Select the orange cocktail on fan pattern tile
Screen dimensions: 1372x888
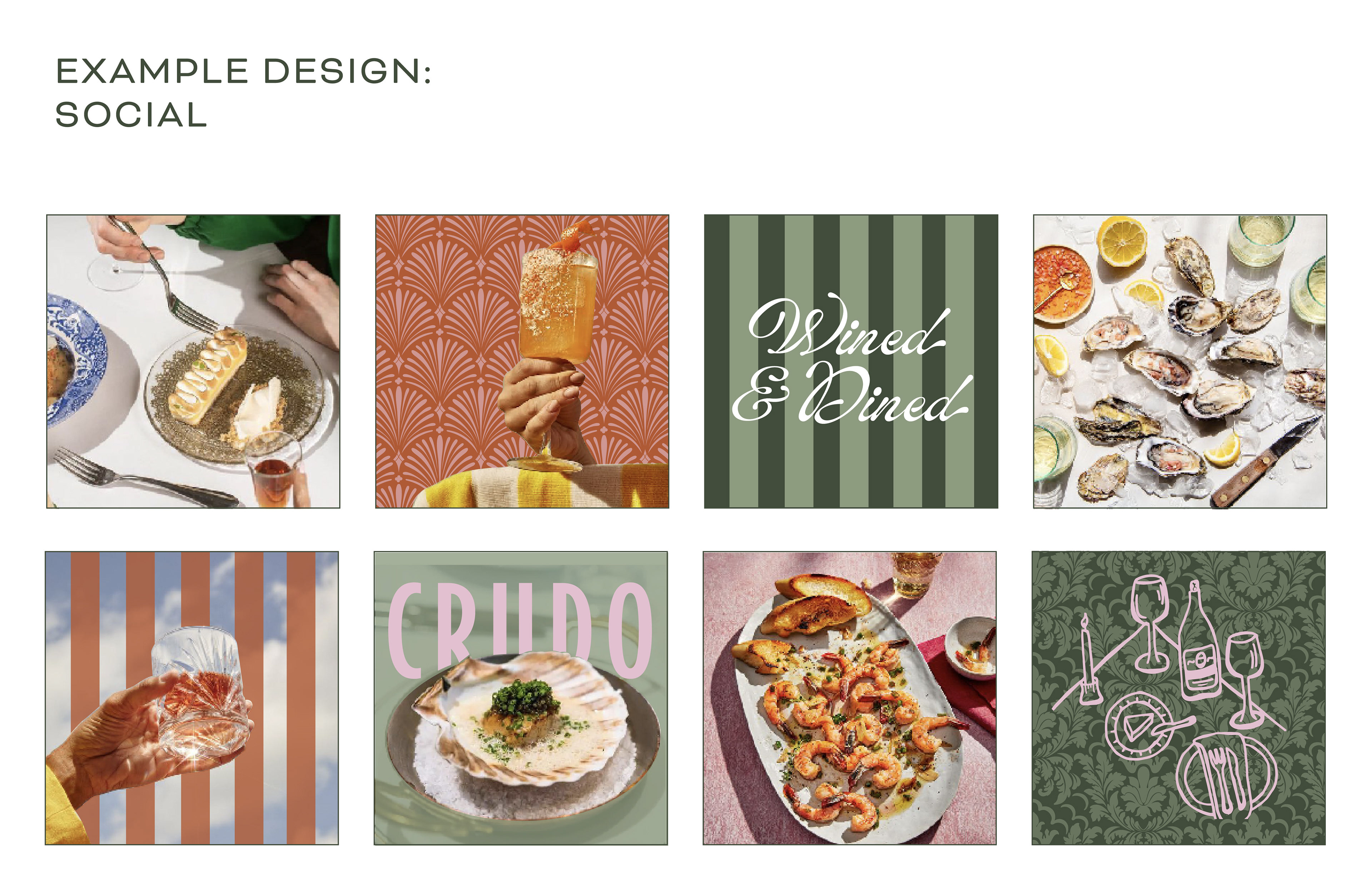[522, 362]
